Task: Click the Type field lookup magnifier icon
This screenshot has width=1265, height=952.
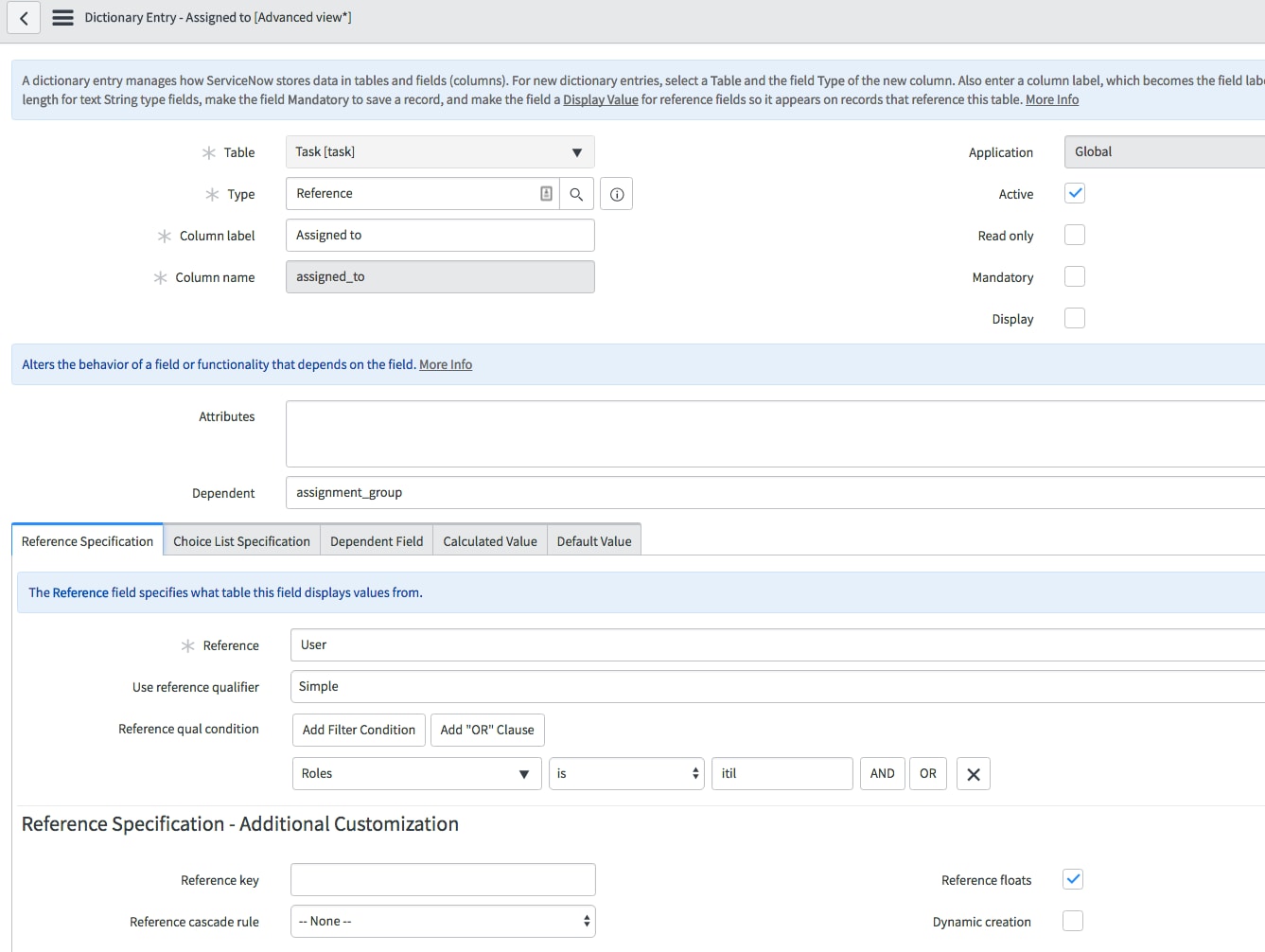Action: [x=576, y=194]
